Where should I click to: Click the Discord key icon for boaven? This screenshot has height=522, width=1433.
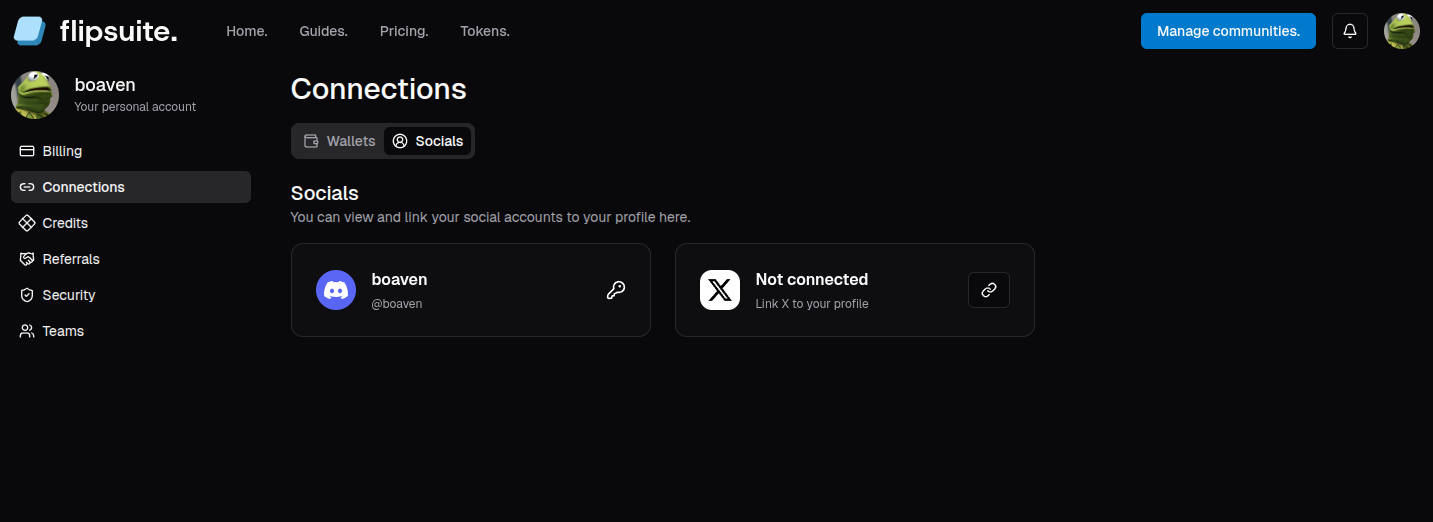616,290
